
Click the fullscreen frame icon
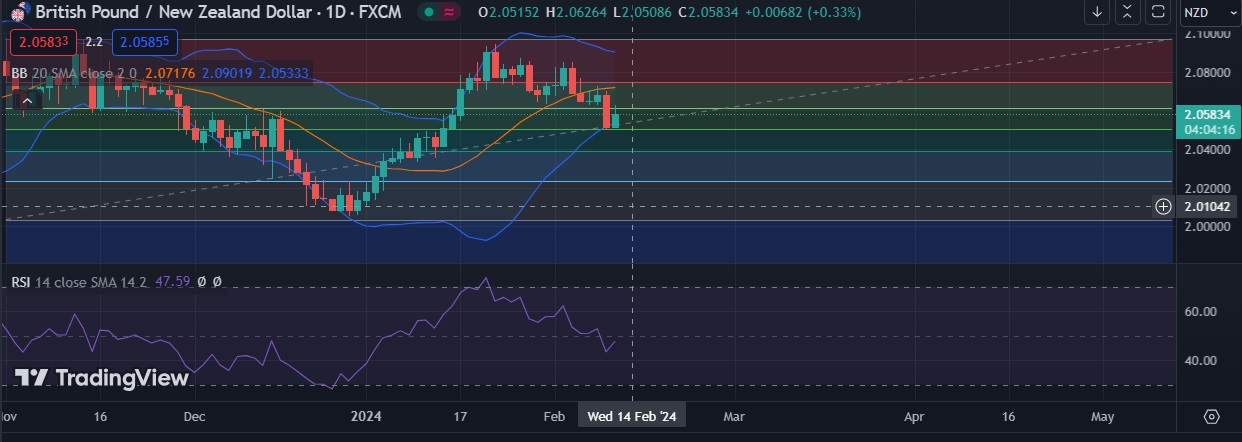coord(1159,12)
